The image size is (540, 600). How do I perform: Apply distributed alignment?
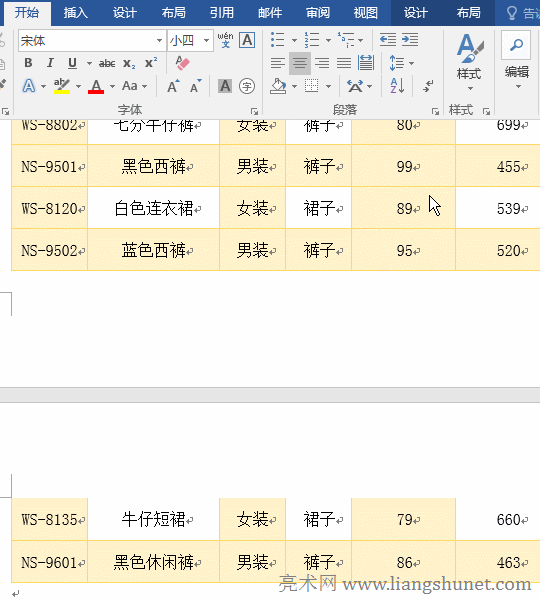pyautogui.click(x=366, y=63)
